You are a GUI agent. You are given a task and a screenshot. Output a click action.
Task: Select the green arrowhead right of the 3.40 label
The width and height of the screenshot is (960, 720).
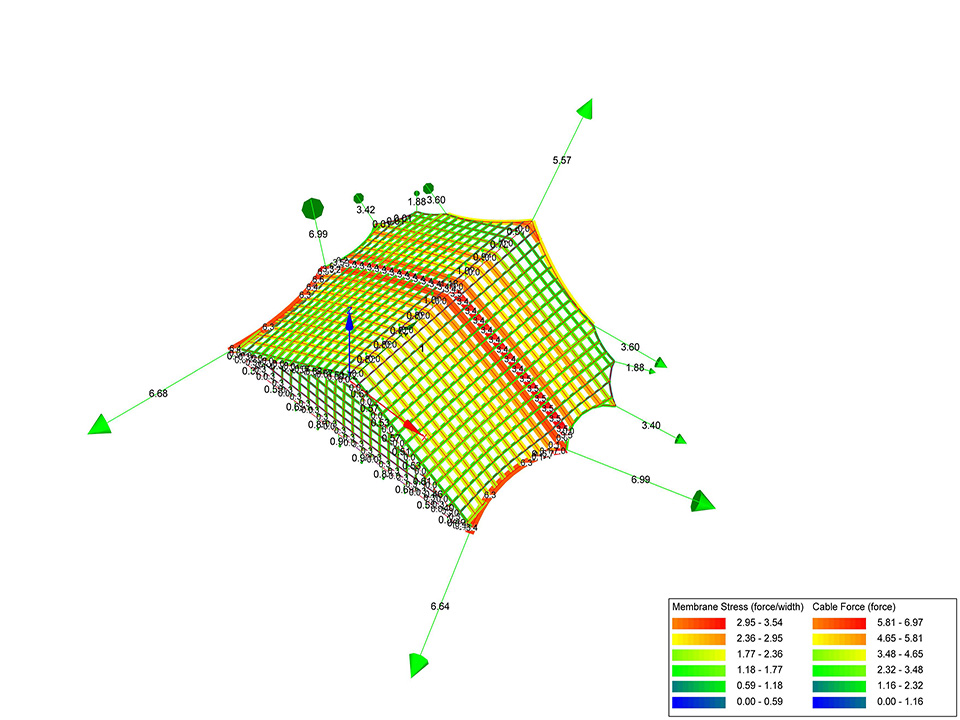(x=680, y=438)
